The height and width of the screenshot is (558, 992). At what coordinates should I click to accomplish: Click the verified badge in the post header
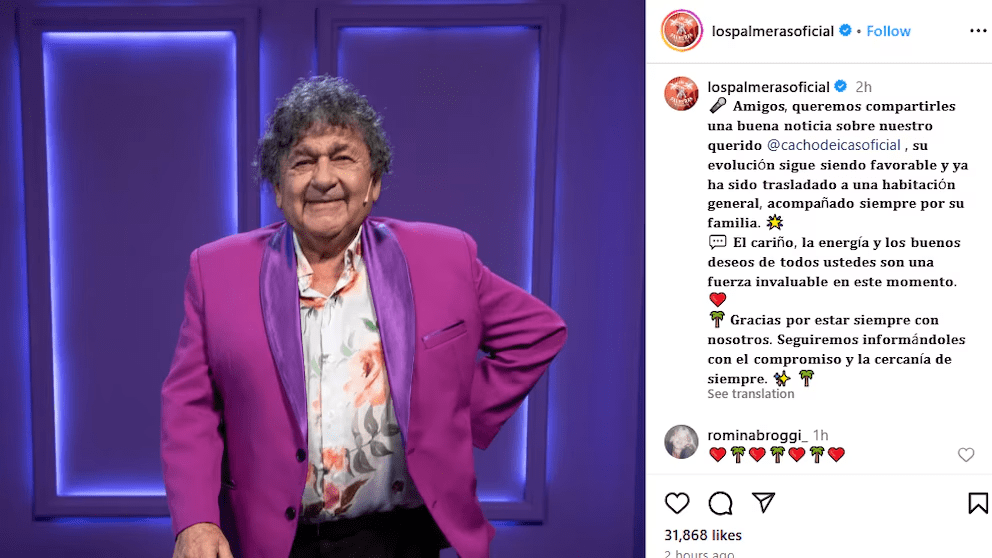845,30
